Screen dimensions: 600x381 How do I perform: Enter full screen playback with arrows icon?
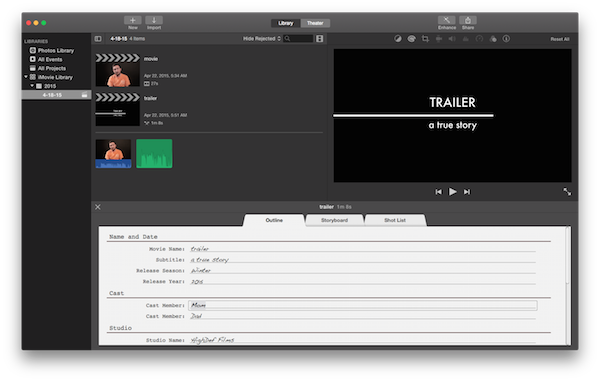567,192
